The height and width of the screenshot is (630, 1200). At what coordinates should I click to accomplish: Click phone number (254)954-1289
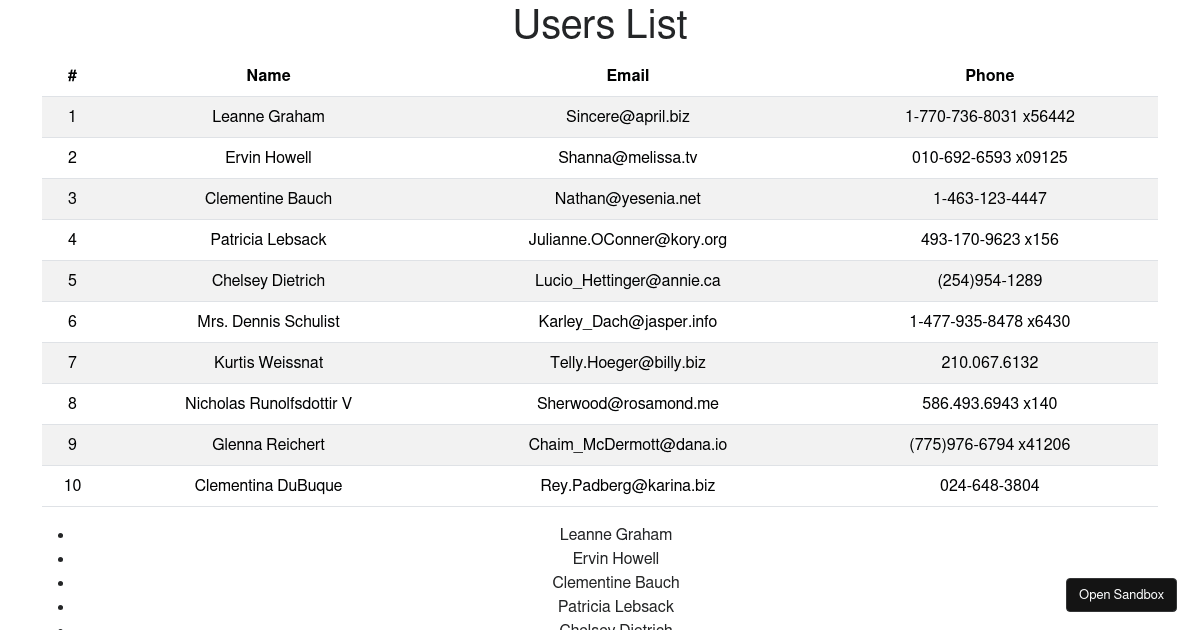click(x=989, y=281)
